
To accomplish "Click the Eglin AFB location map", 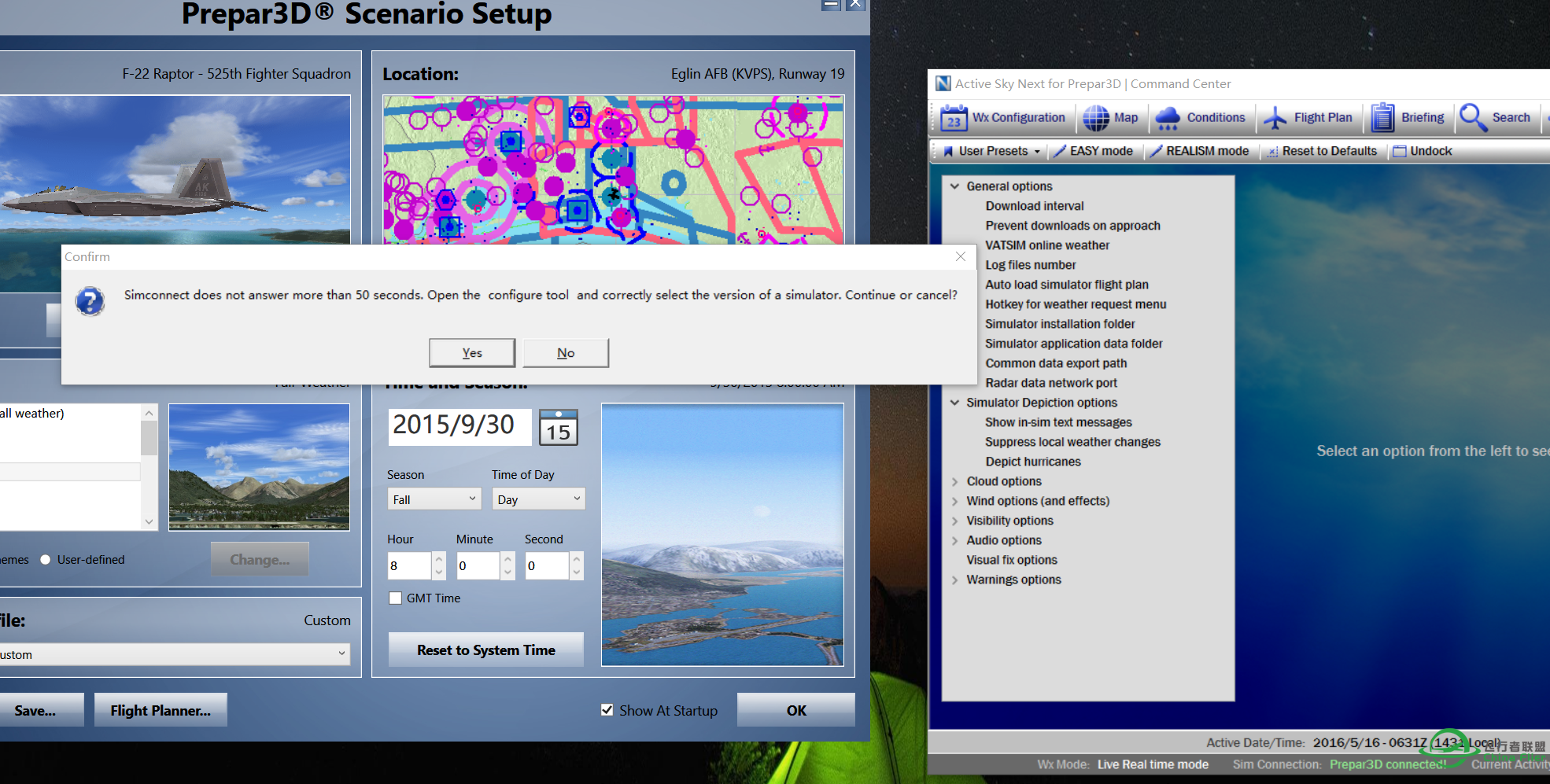I will click(x=613, y=170).
